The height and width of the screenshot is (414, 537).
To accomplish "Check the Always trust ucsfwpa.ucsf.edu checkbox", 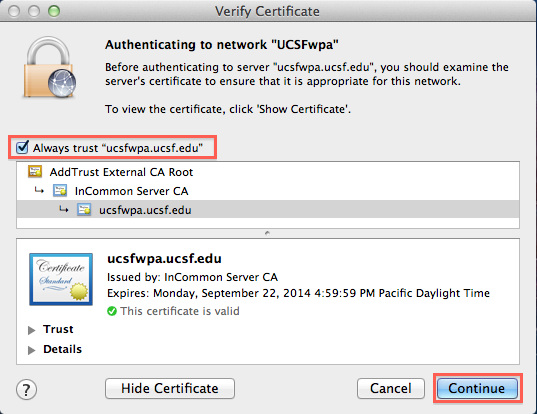I will (x=23, y=148).
